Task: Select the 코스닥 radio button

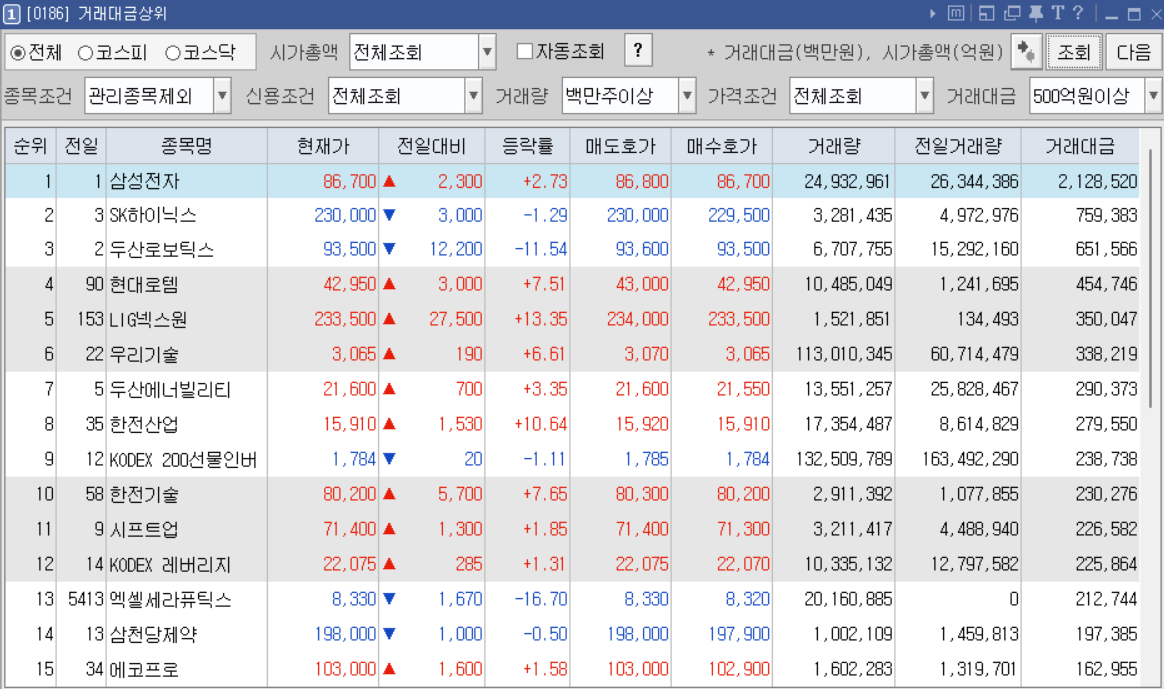Action: (x=173, y=53)
